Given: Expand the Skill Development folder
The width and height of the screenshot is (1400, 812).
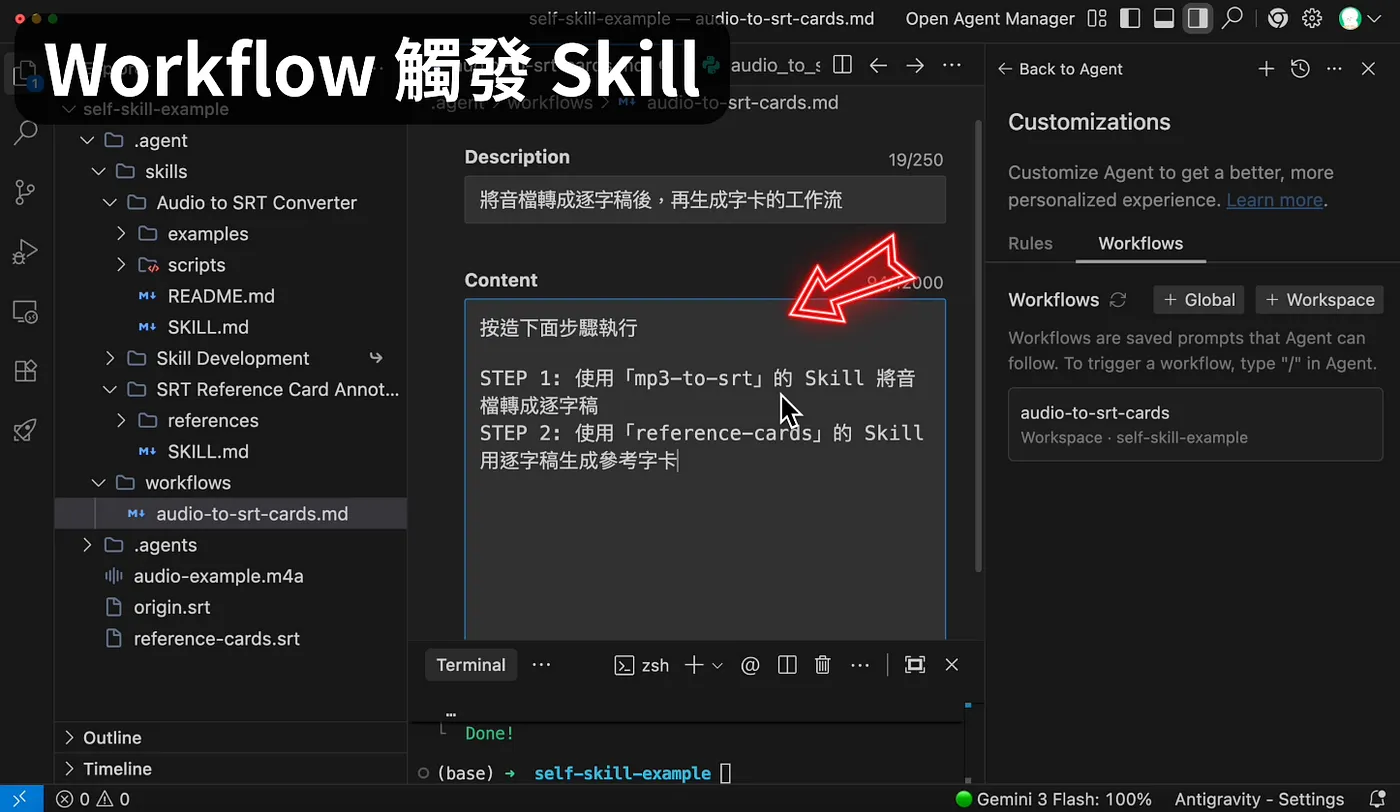Looking at the screenshot, I should pos(110,358).
